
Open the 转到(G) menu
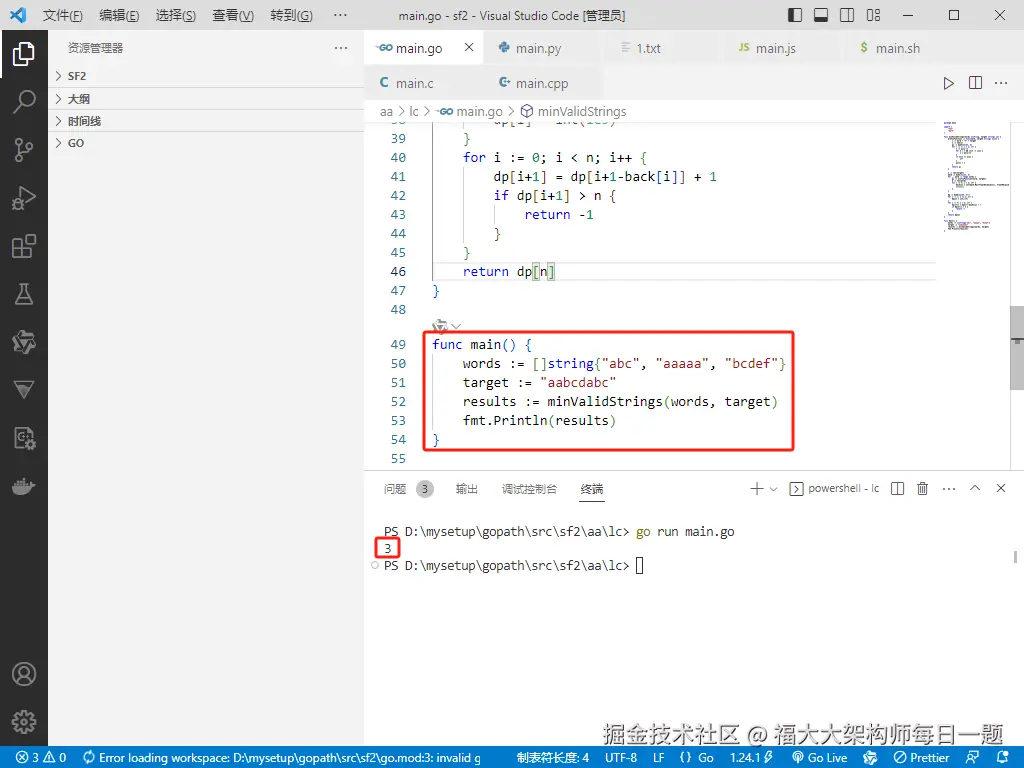point(291,15)
